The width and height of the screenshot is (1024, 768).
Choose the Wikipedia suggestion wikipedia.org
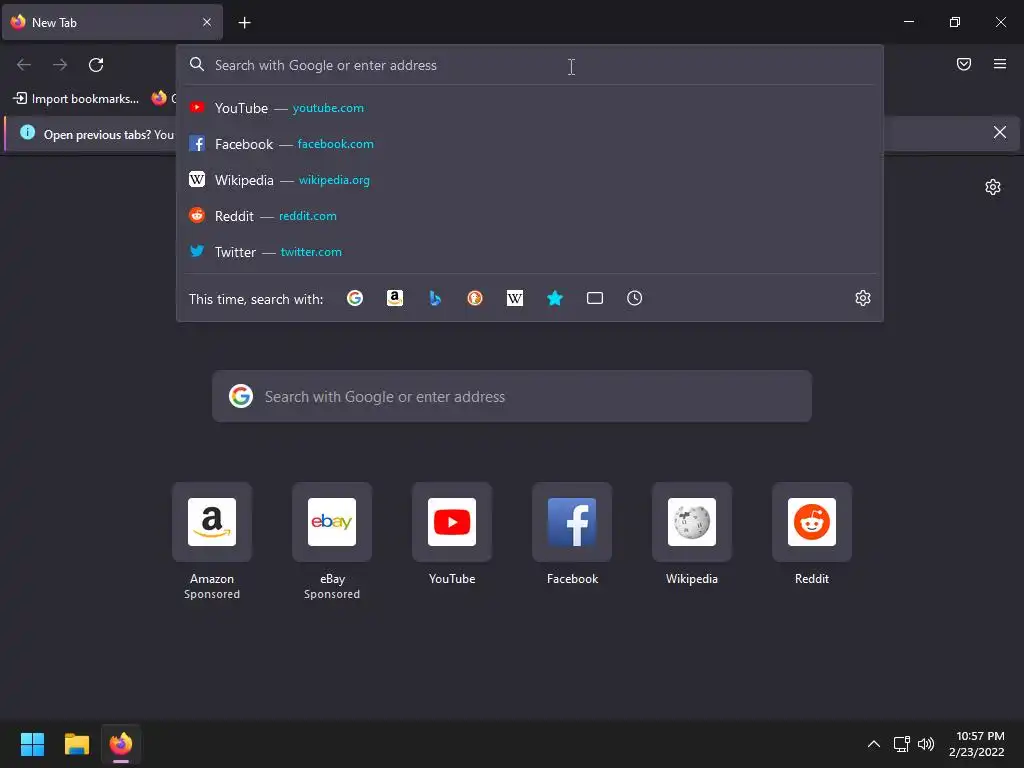530,180
